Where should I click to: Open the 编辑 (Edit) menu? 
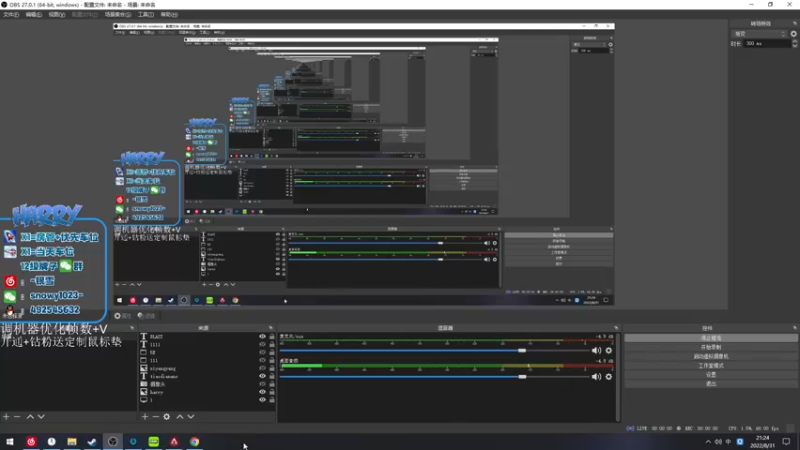(x=34, y=15)
